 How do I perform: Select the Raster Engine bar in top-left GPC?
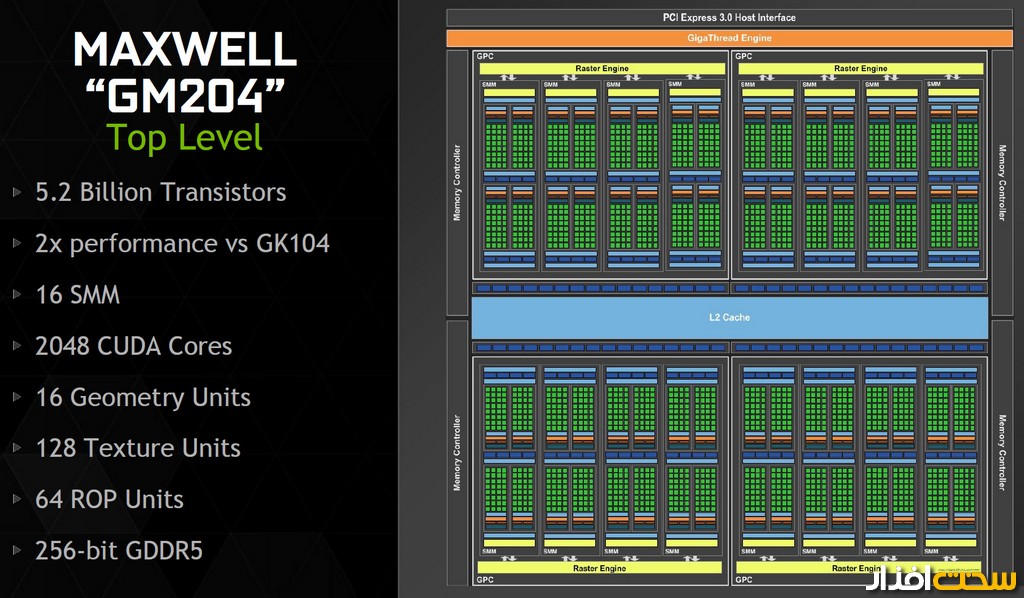coord(601,69)
